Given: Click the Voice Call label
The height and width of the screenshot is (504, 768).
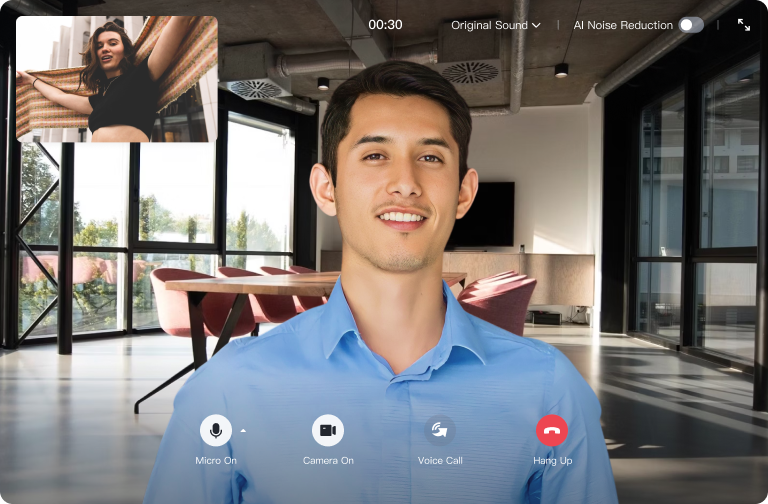Looking at the screenshot, I should tap(440, 460).
